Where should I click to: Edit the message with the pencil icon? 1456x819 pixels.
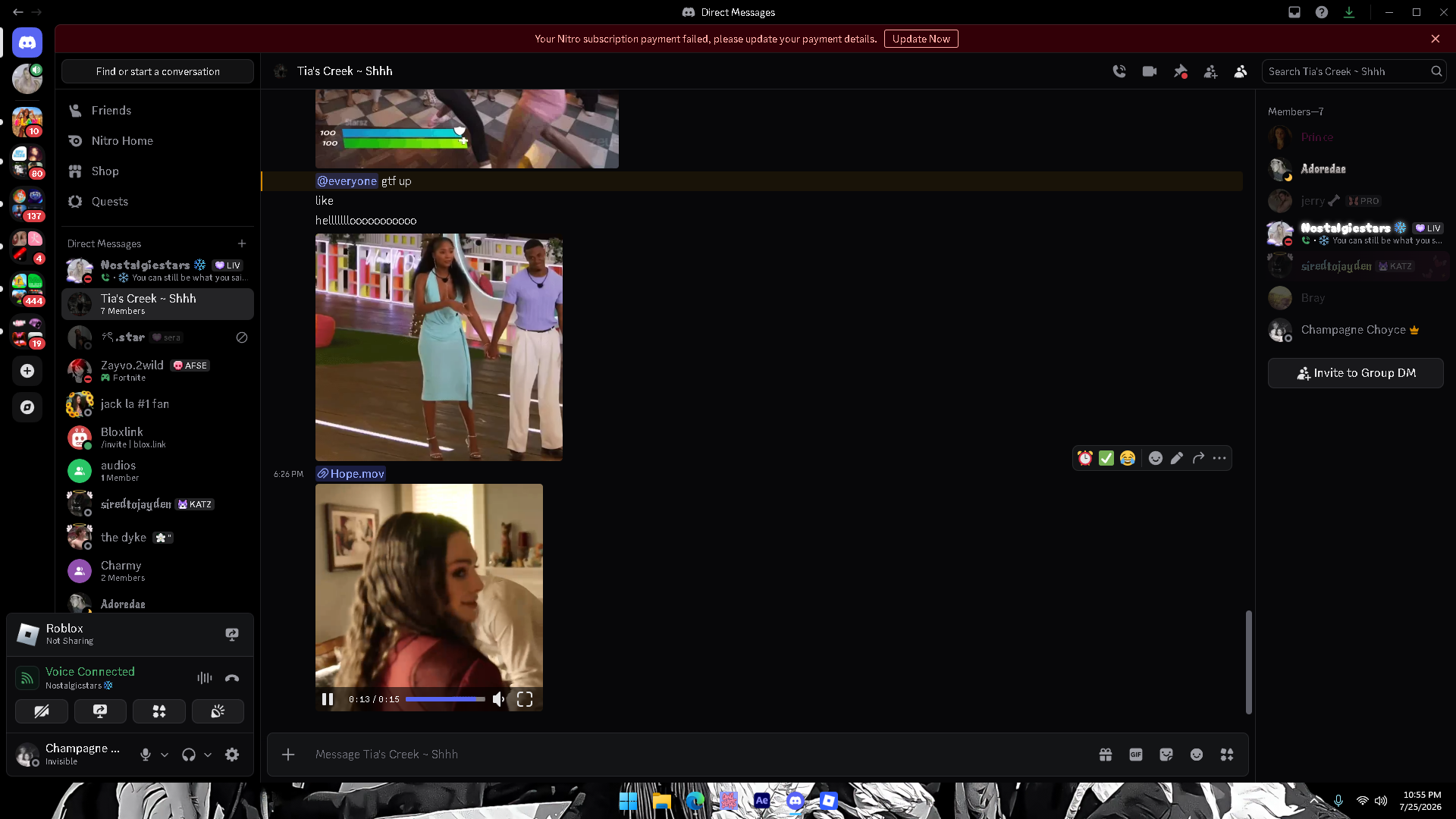(x=1177, y=458)
